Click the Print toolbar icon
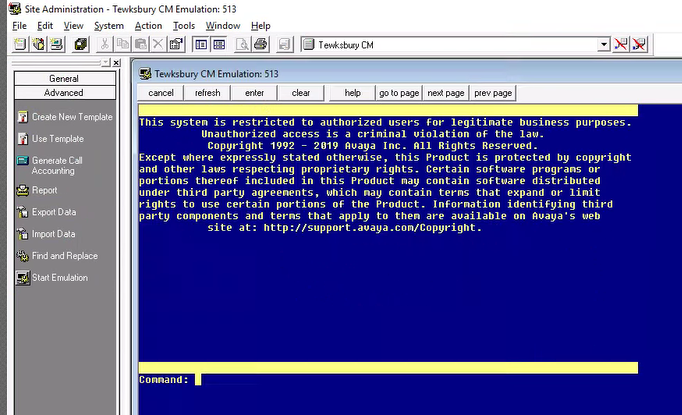The image size is (682, 415). coord(261,44)
